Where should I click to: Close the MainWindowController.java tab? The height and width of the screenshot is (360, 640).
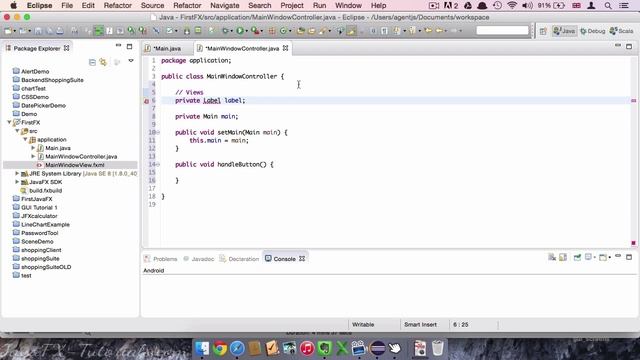click(x=286, y=48)
